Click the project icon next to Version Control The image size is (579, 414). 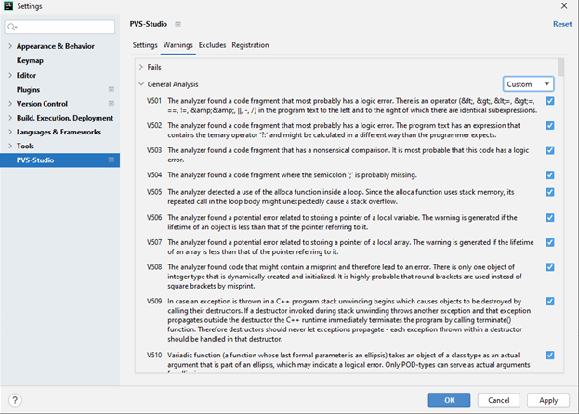[x=111, y=103]
